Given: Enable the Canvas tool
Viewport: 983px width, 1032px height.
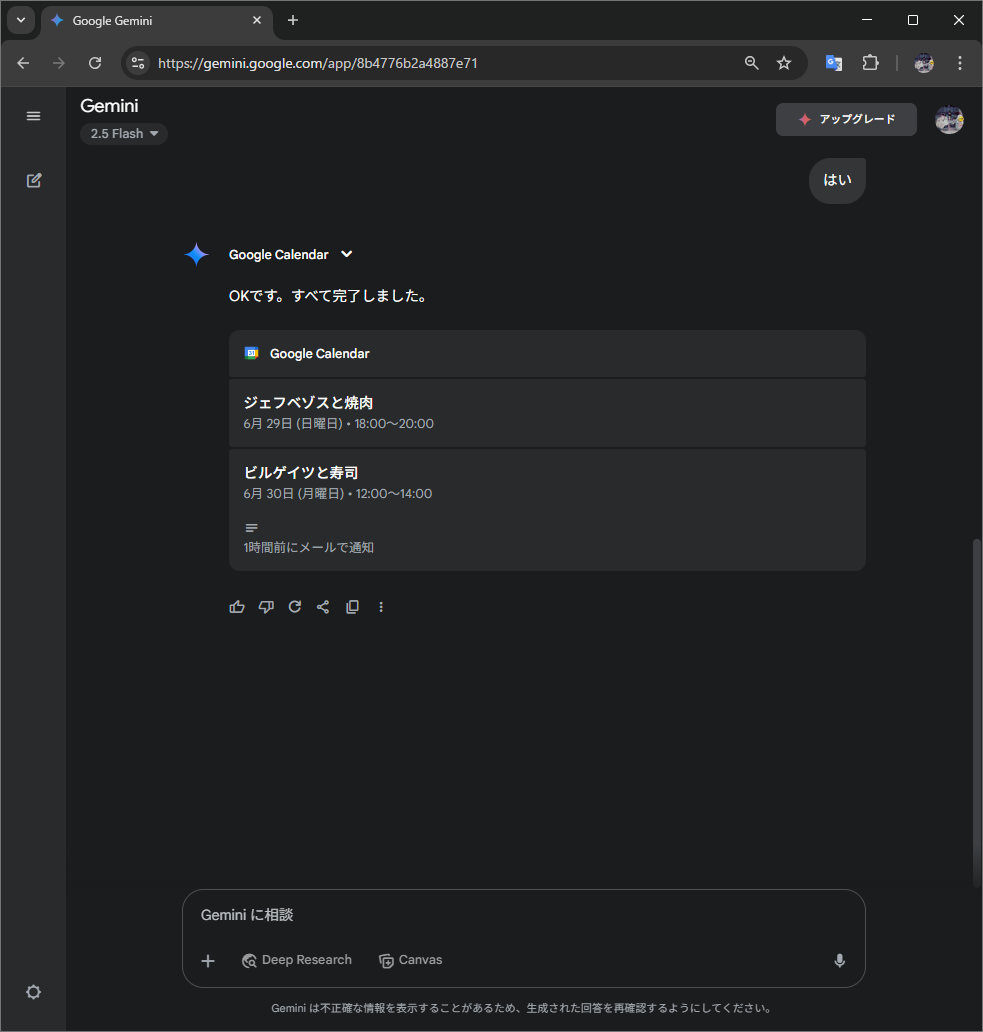Looking at the screenshot, I should click(x=411, y=960).
